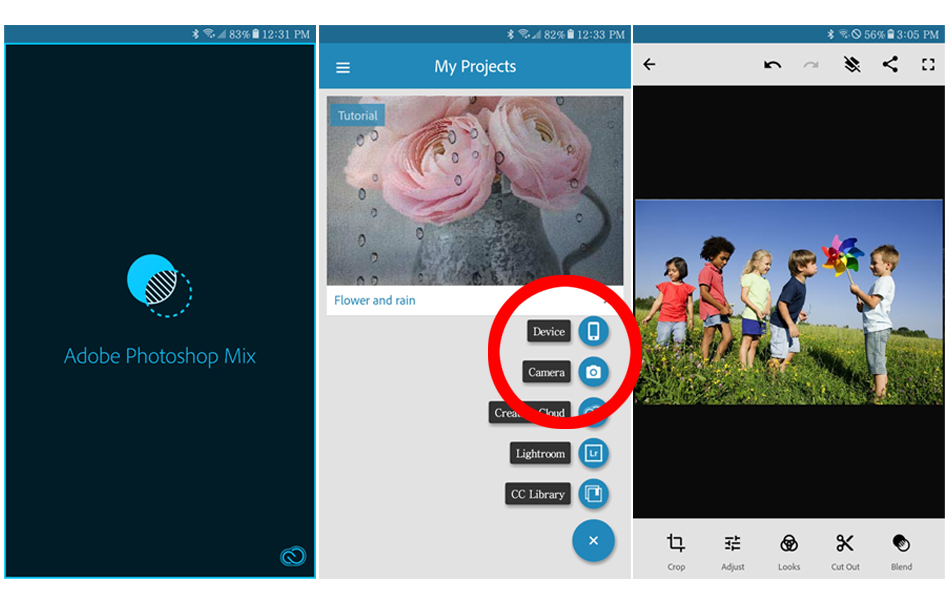Import from CC Library

593,494
